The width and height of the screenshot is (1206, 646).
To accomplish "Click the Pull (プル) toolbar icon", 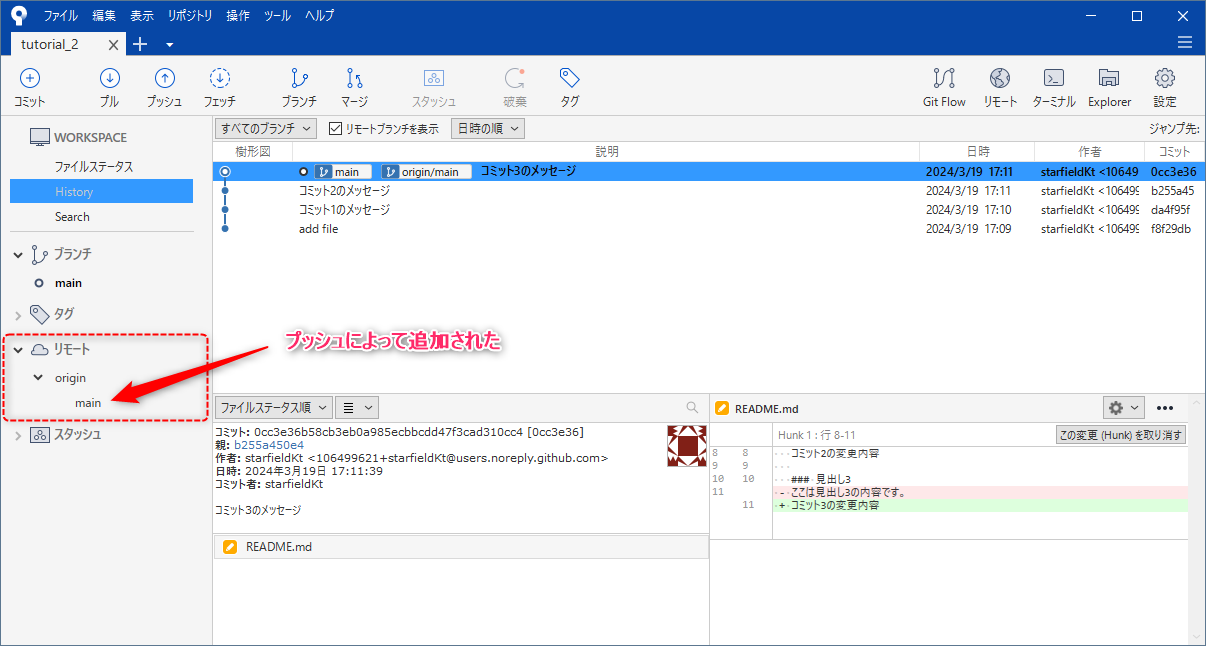I will click(x=110, y=79).
